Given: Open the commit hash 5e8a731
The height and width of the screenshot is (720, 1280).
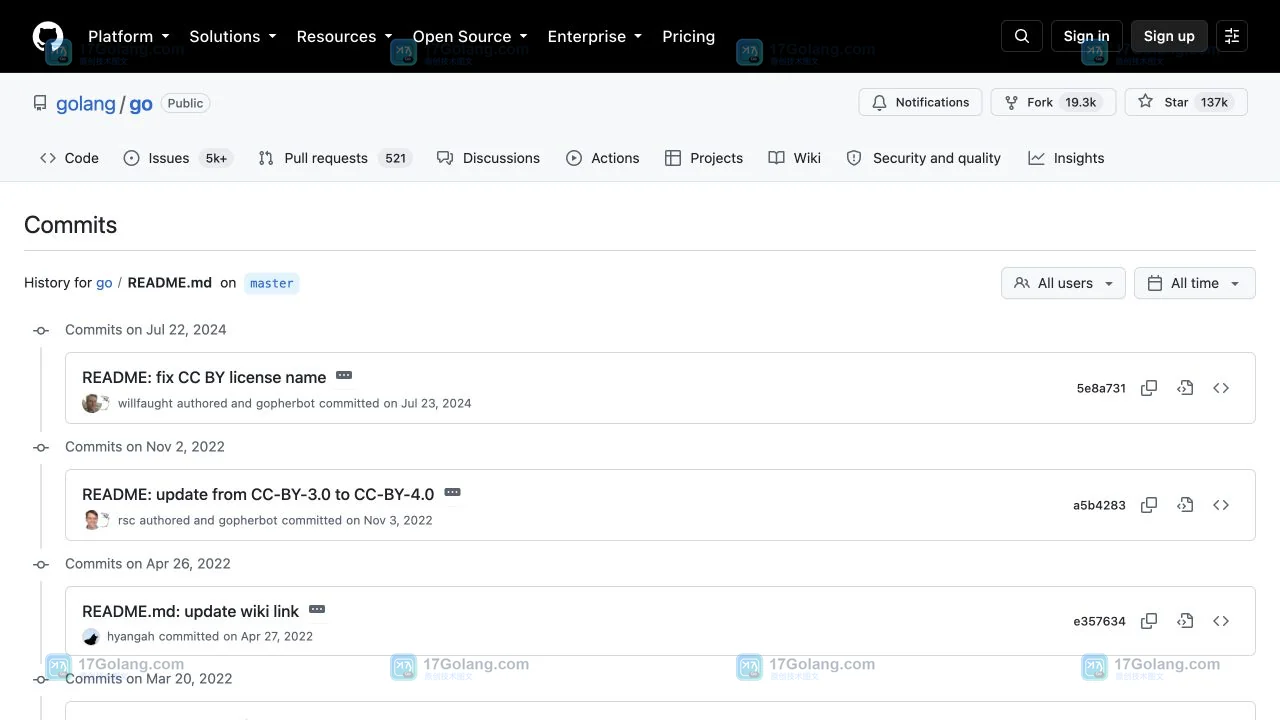Looking at the screenshot, I should pos(1101,388).
